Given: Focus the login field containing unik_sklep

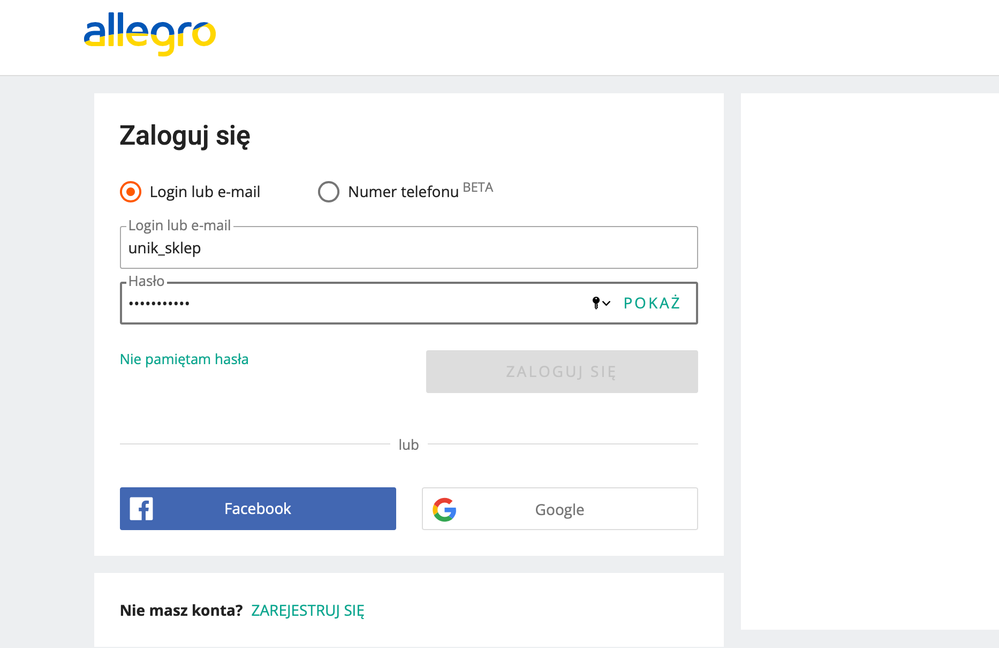Looking at the screenshot, I should 408,248.
